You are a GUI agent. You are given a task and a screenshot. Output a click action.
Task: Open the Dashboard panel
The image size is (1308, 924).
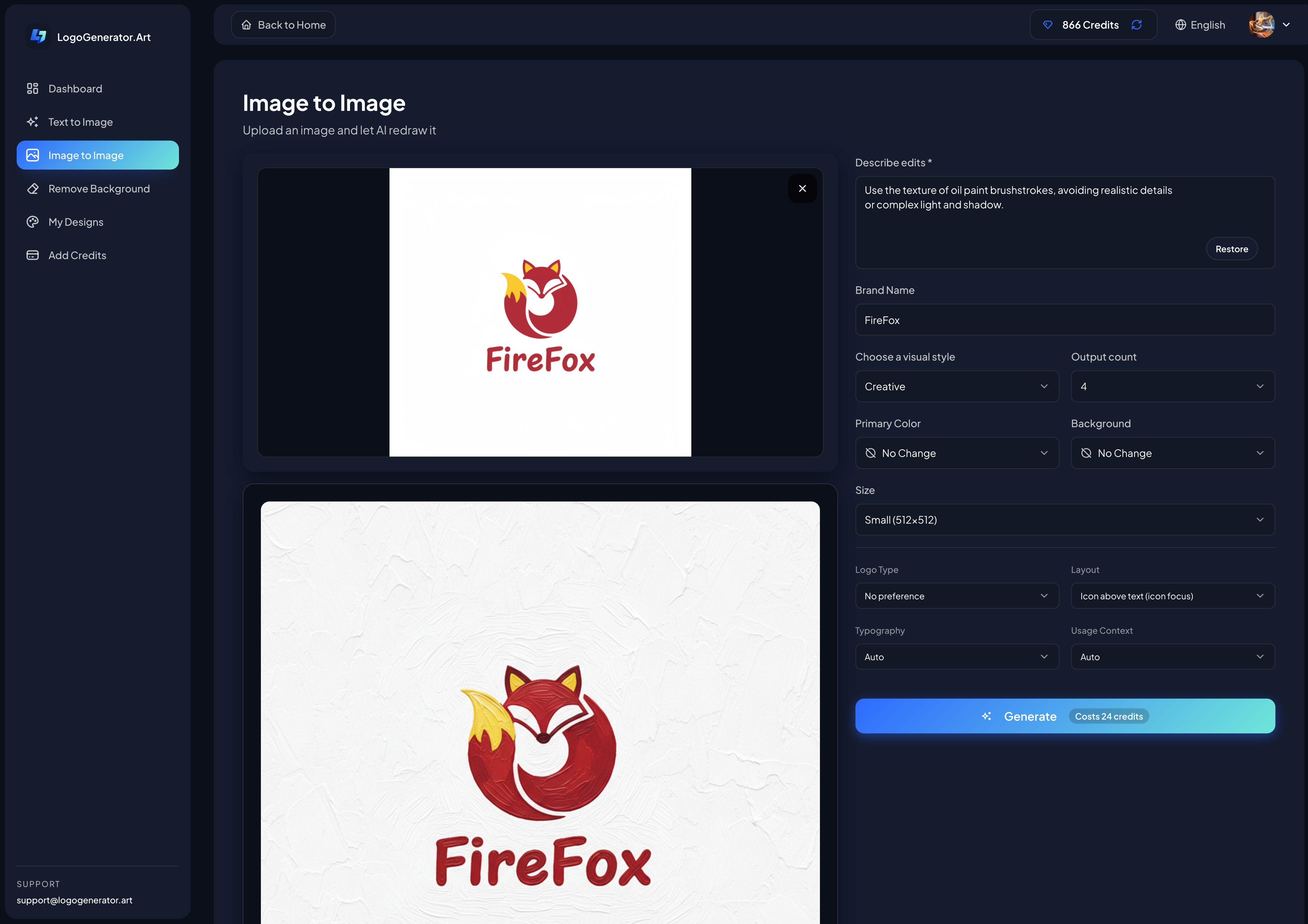[75, 88]
